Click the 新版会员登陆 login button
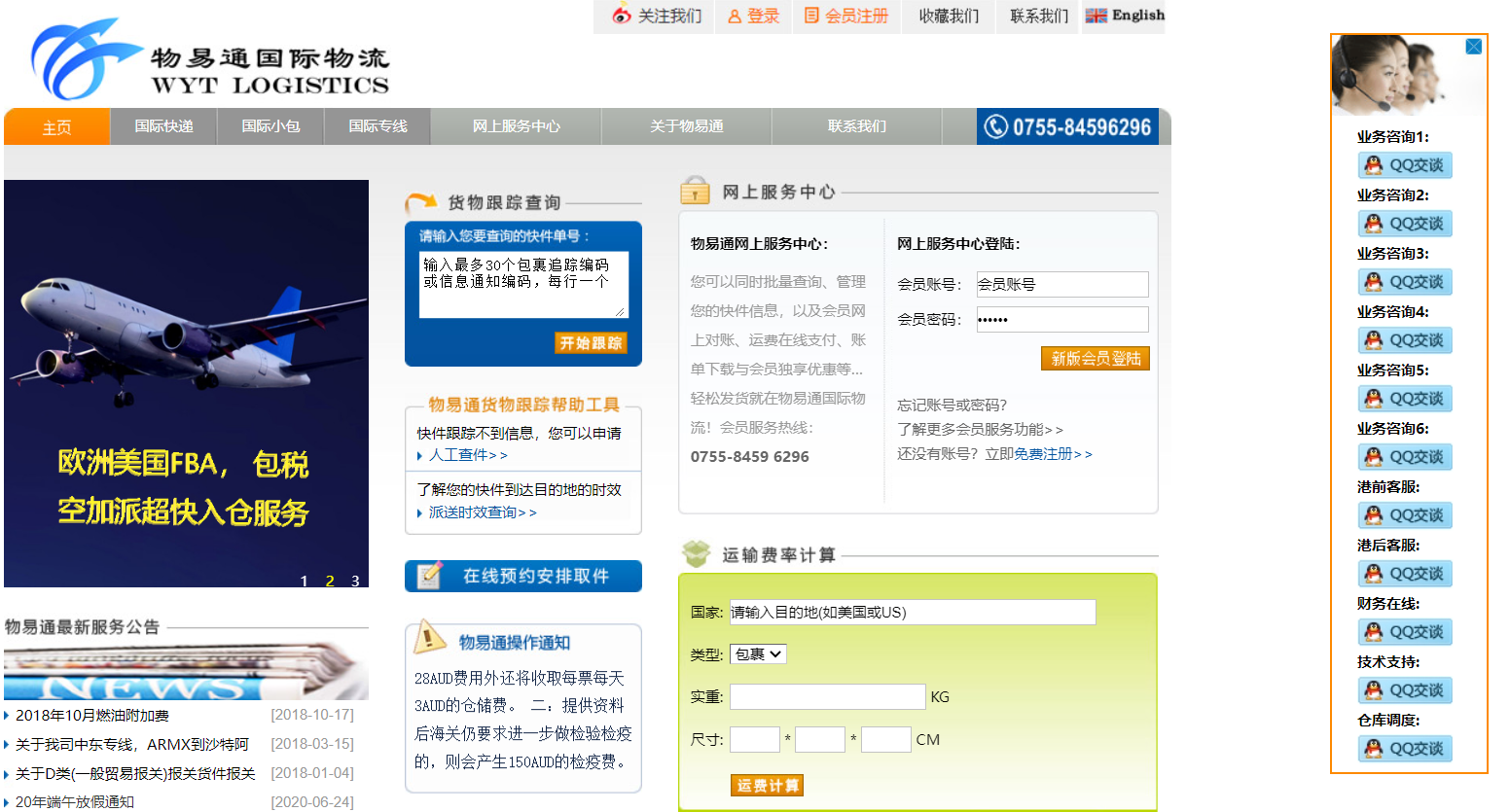This screenshot has height=812, width=1510. point(1095,359)
